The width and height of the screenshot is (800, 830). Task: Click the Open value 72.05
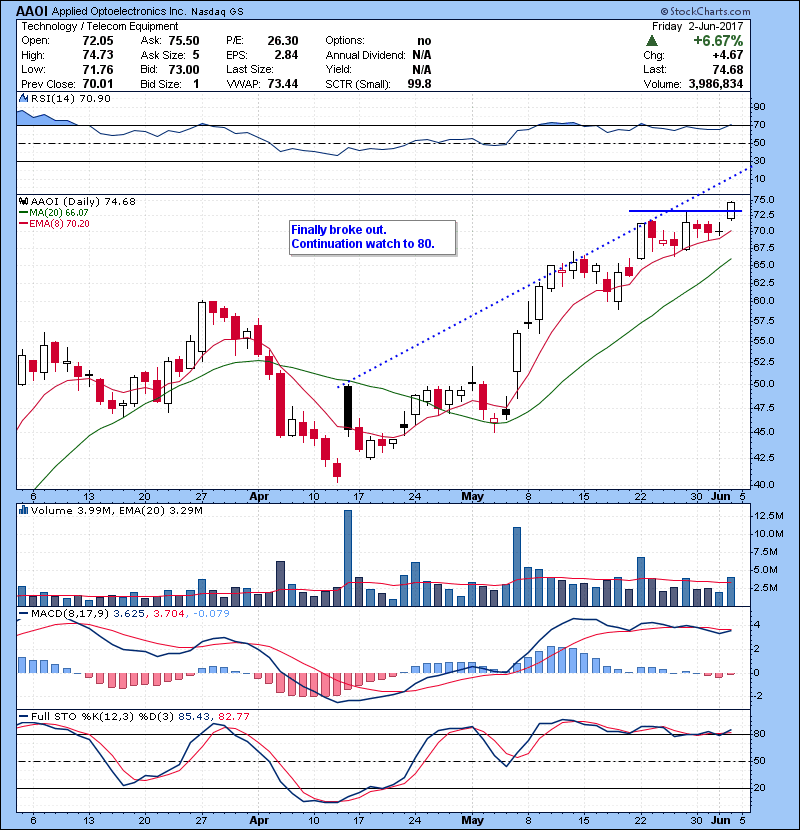(x=98, y=41)
